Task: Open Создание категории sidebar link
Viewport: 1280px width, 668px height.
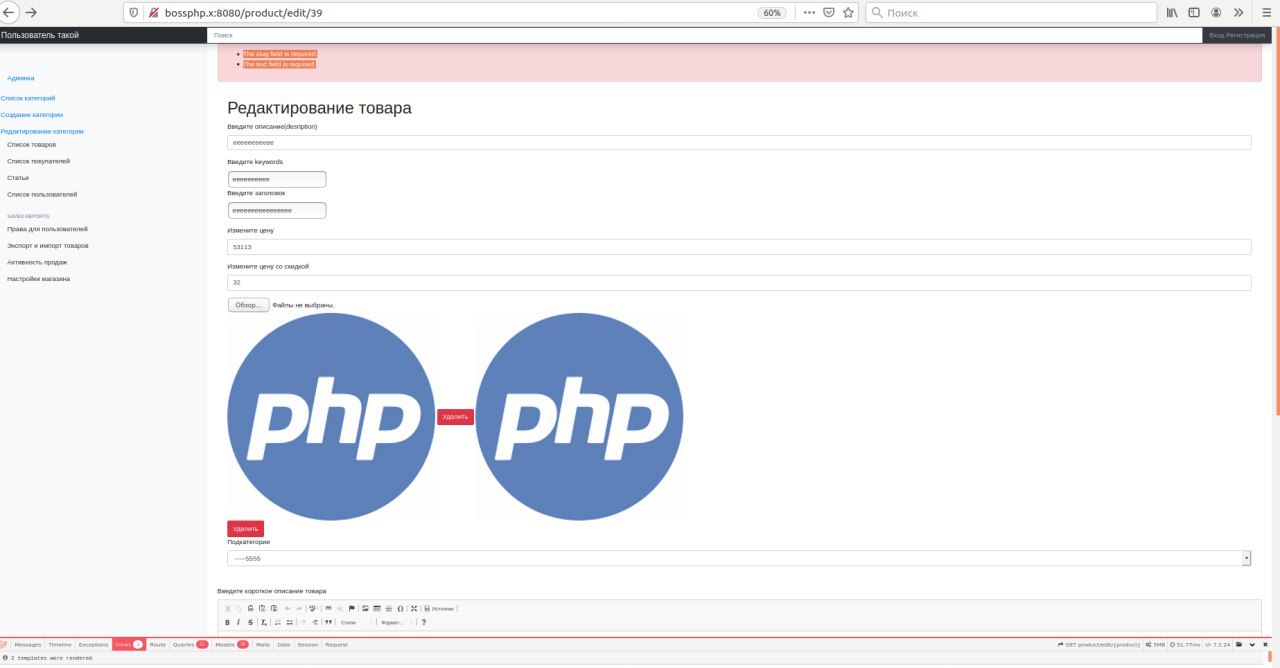Action: tap(32, 114)
